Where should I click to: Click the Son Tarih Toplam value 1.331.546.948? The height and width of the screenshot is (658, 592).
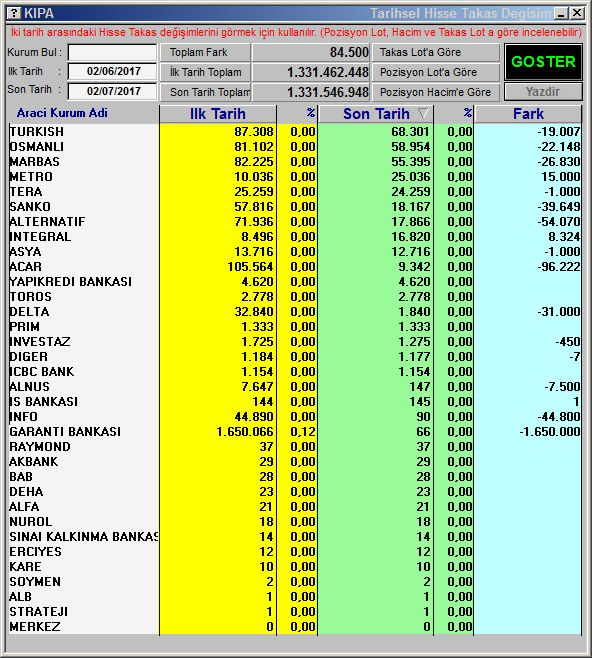pyautogui.click(x=328, y=92)
